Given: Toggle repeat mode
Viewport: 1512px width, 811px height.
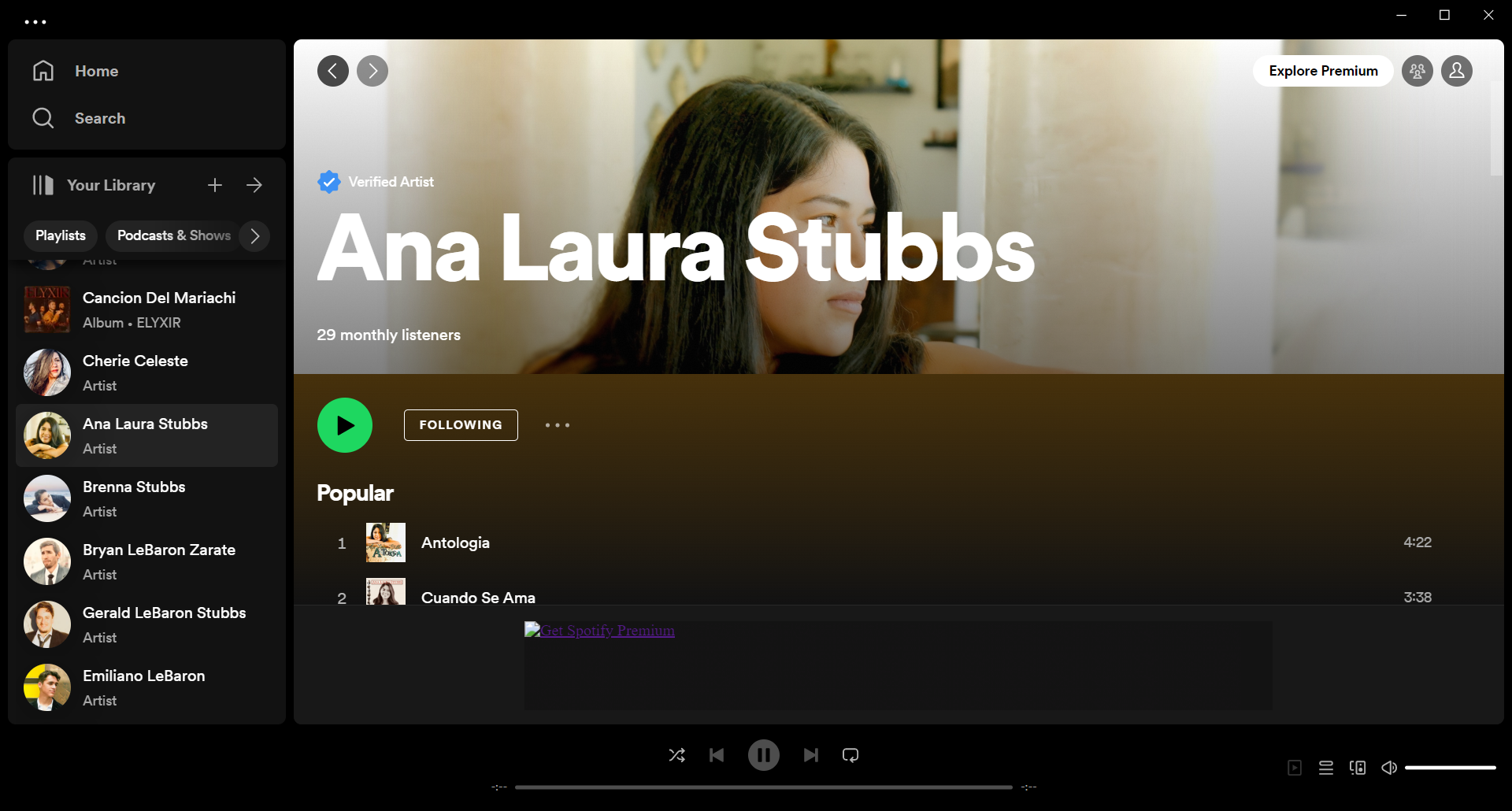Looking at the screenshot, I should pos(850,755).
